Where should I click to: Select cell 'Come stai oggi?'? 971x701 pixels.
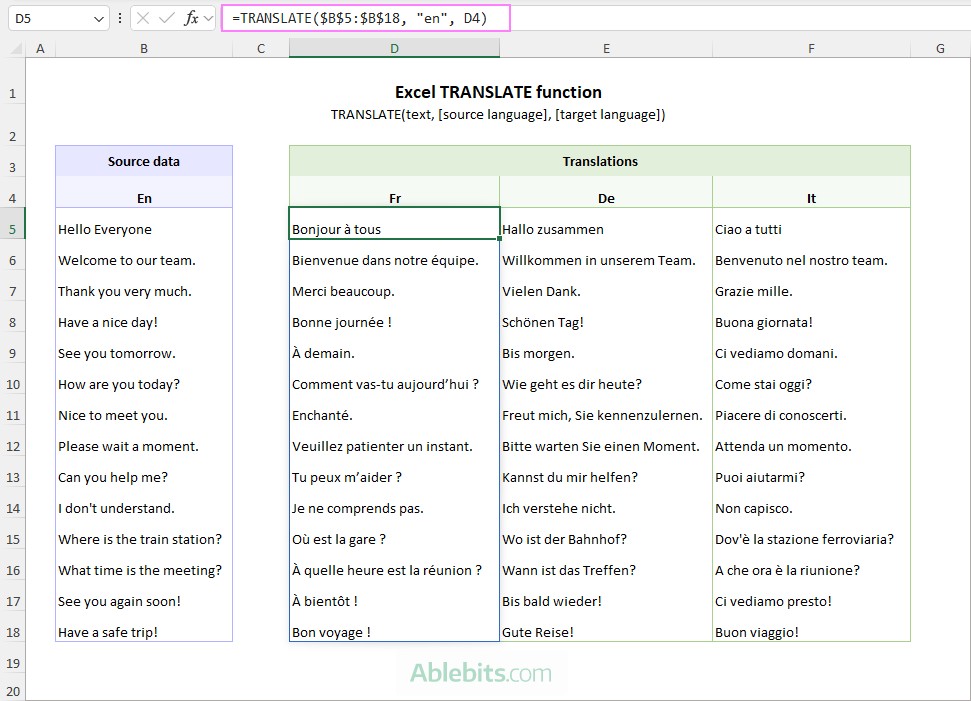pyautogui.click(x=811, y=378)
